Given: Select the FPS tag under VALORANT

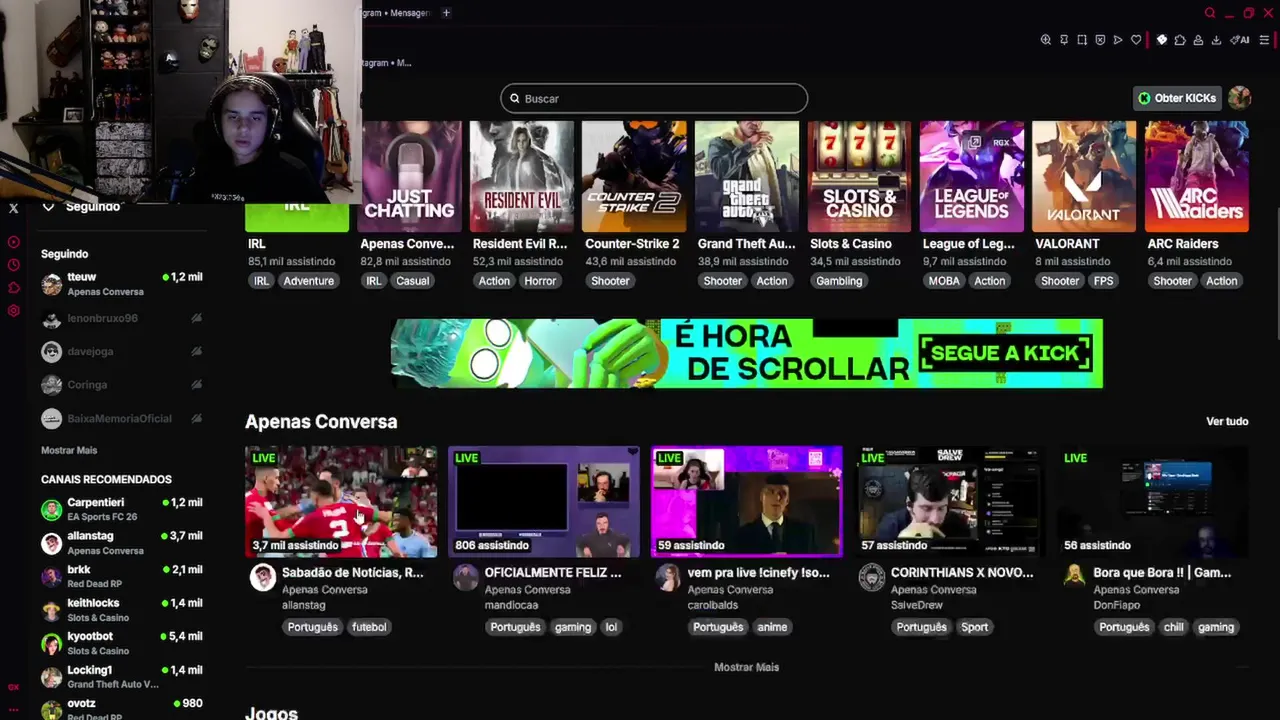Looking at the screenshot, I should (1103, 281).
